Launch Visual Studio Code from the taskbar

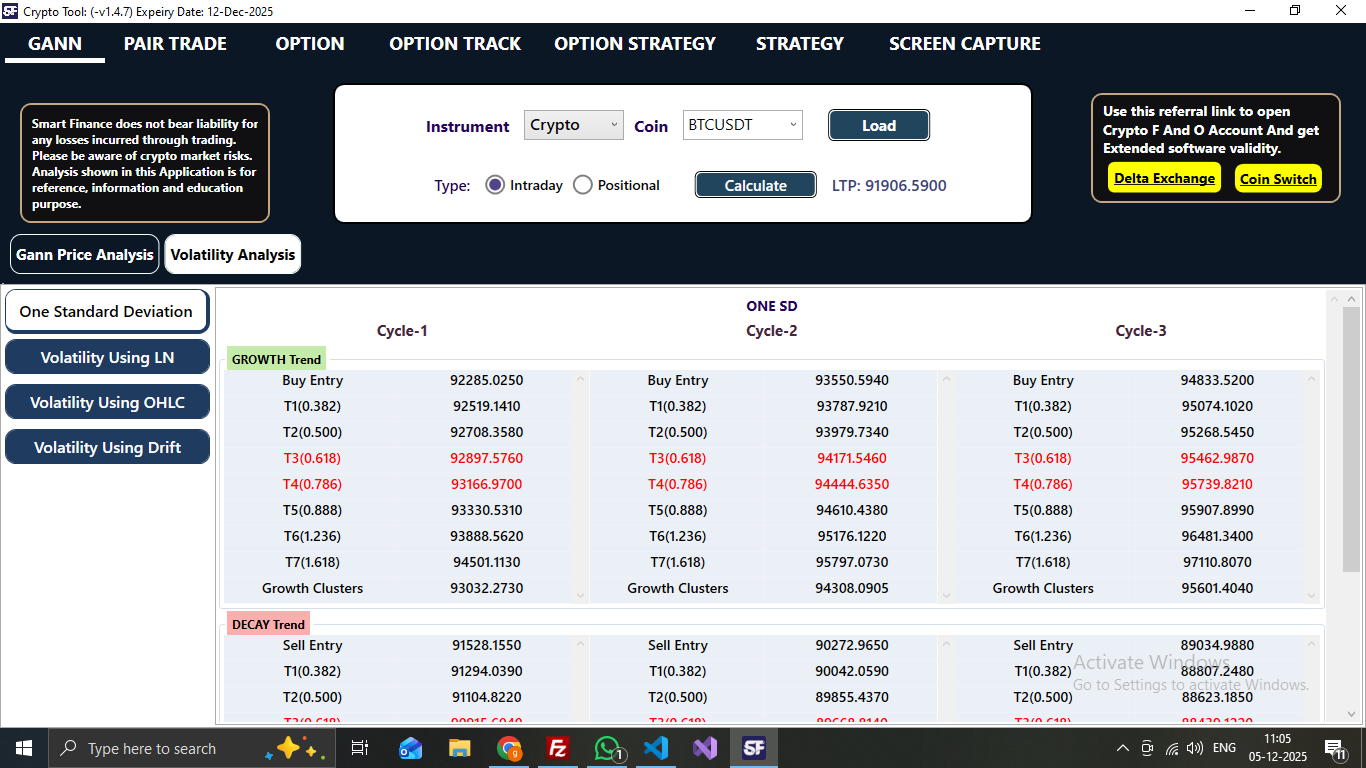tap(656, 747)
